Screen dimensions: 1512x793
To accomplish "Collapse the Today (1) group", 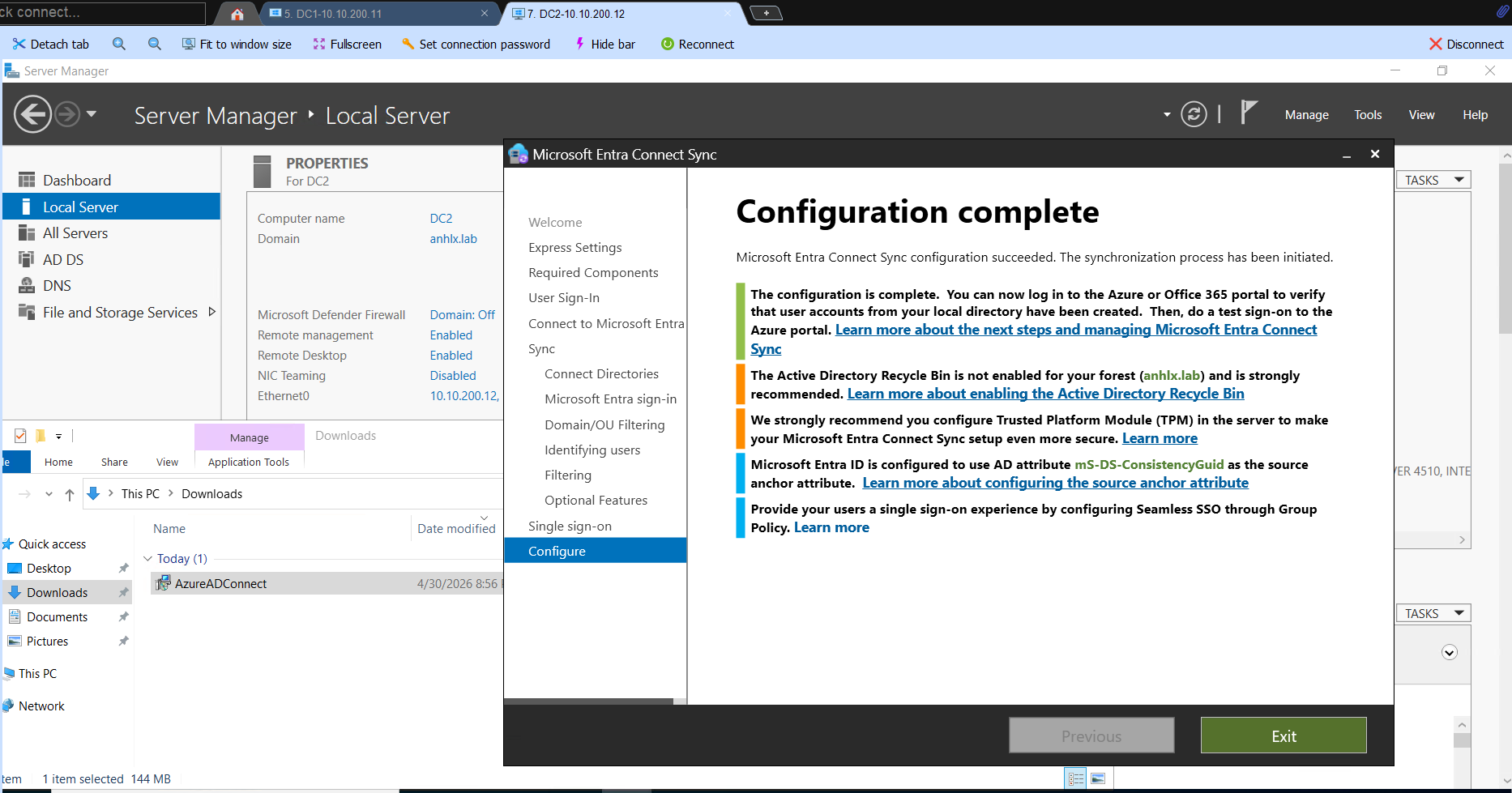I will point(147,559).
